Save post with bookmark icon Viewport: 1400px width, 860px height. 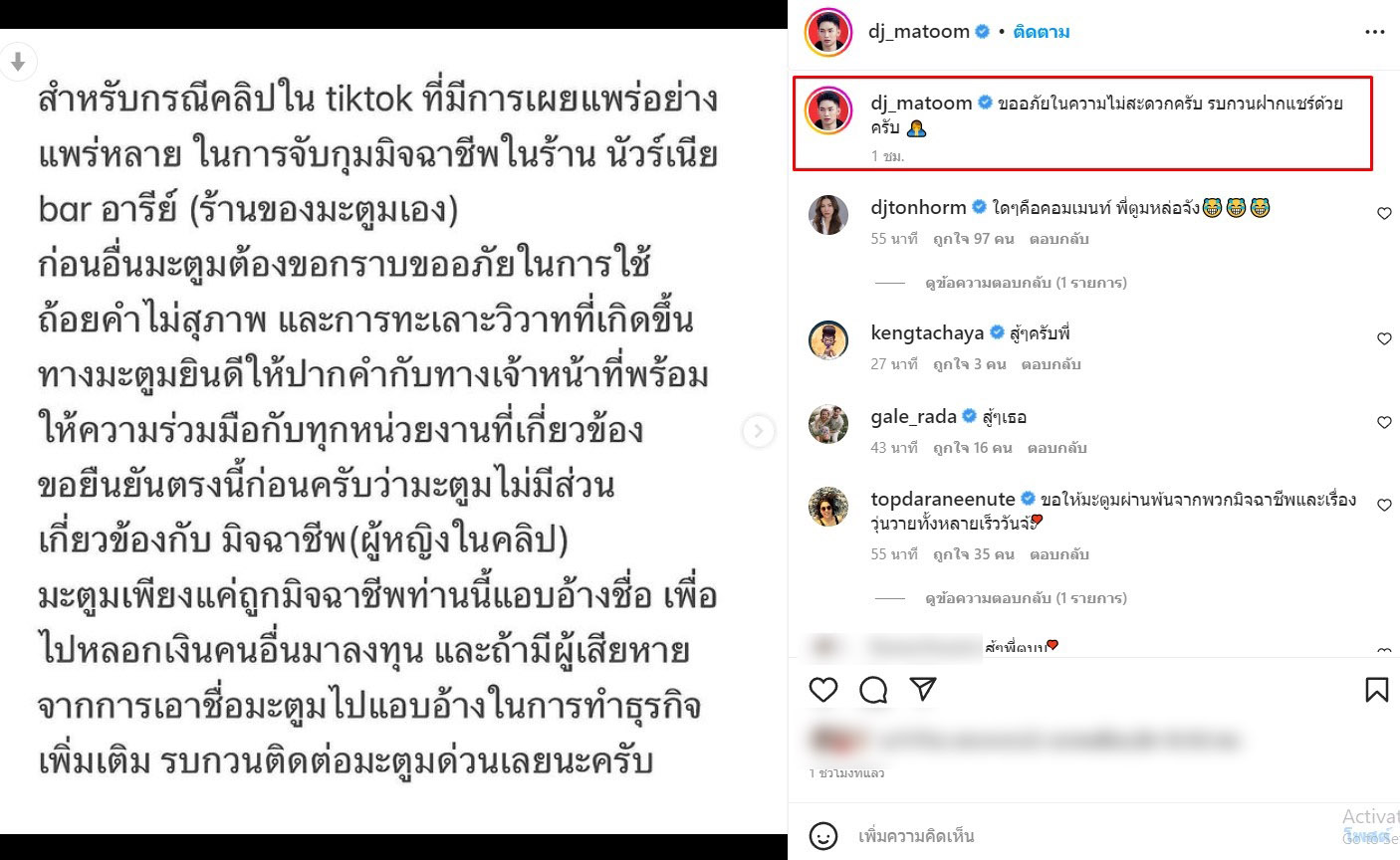click(1377, 689)
